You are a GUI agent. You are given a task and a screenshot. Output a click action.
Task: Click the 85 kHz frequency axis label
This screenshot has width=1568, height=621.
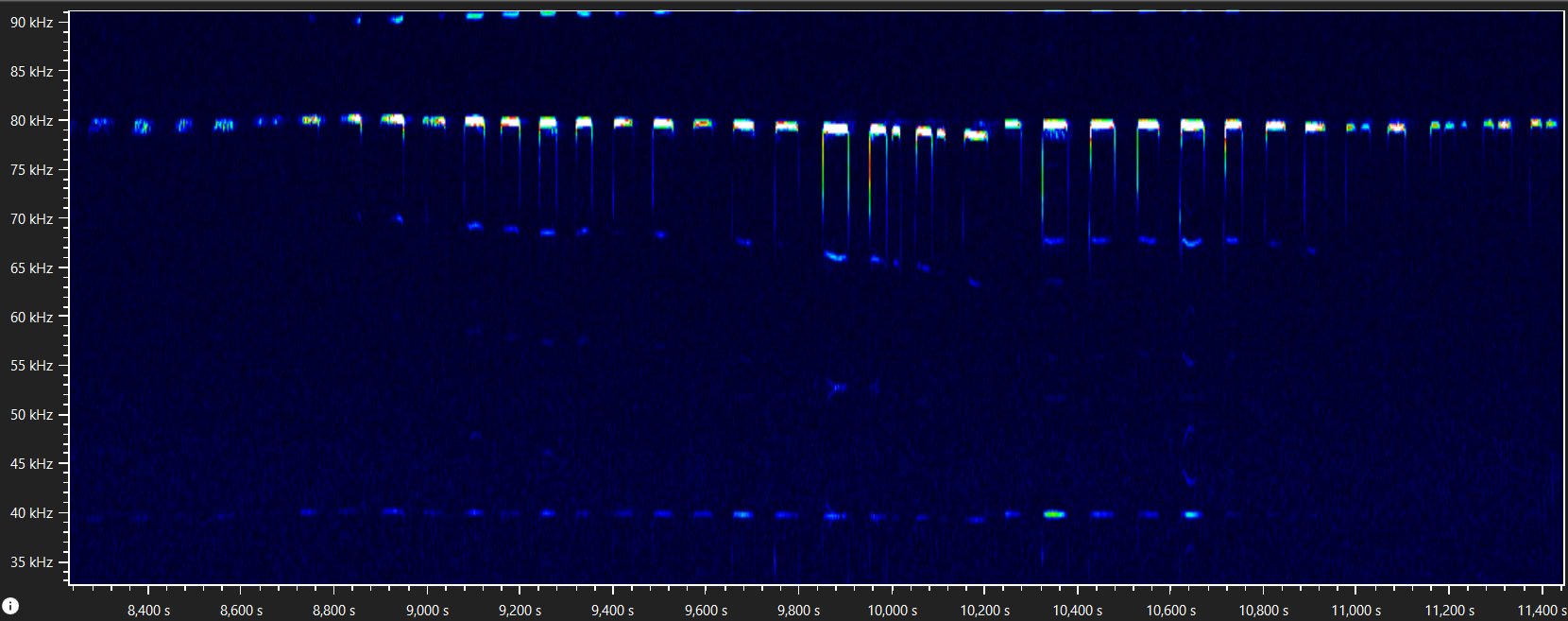[31, 72]
